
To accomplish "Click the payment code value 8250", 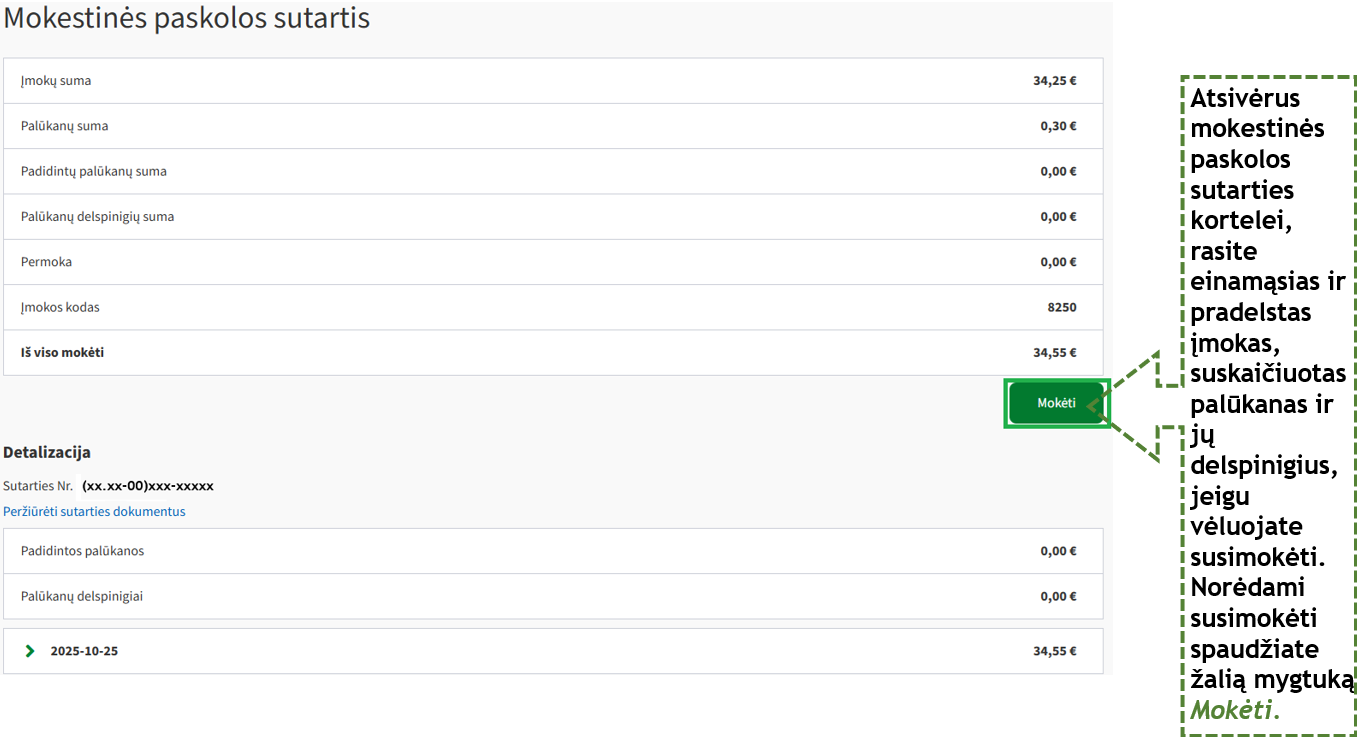I will click(1061, 307).
